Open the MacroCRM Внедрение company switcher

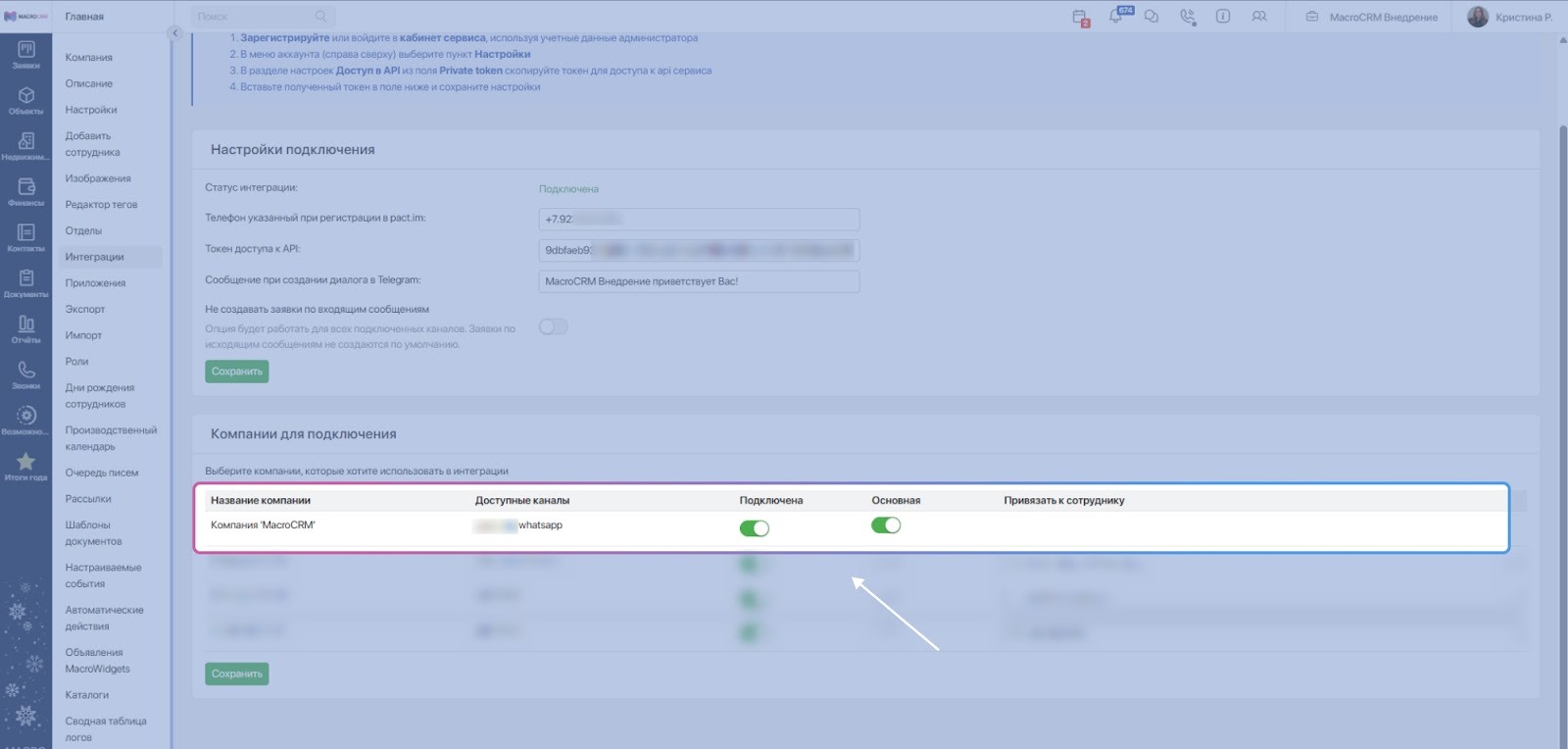coord(1372,17)
